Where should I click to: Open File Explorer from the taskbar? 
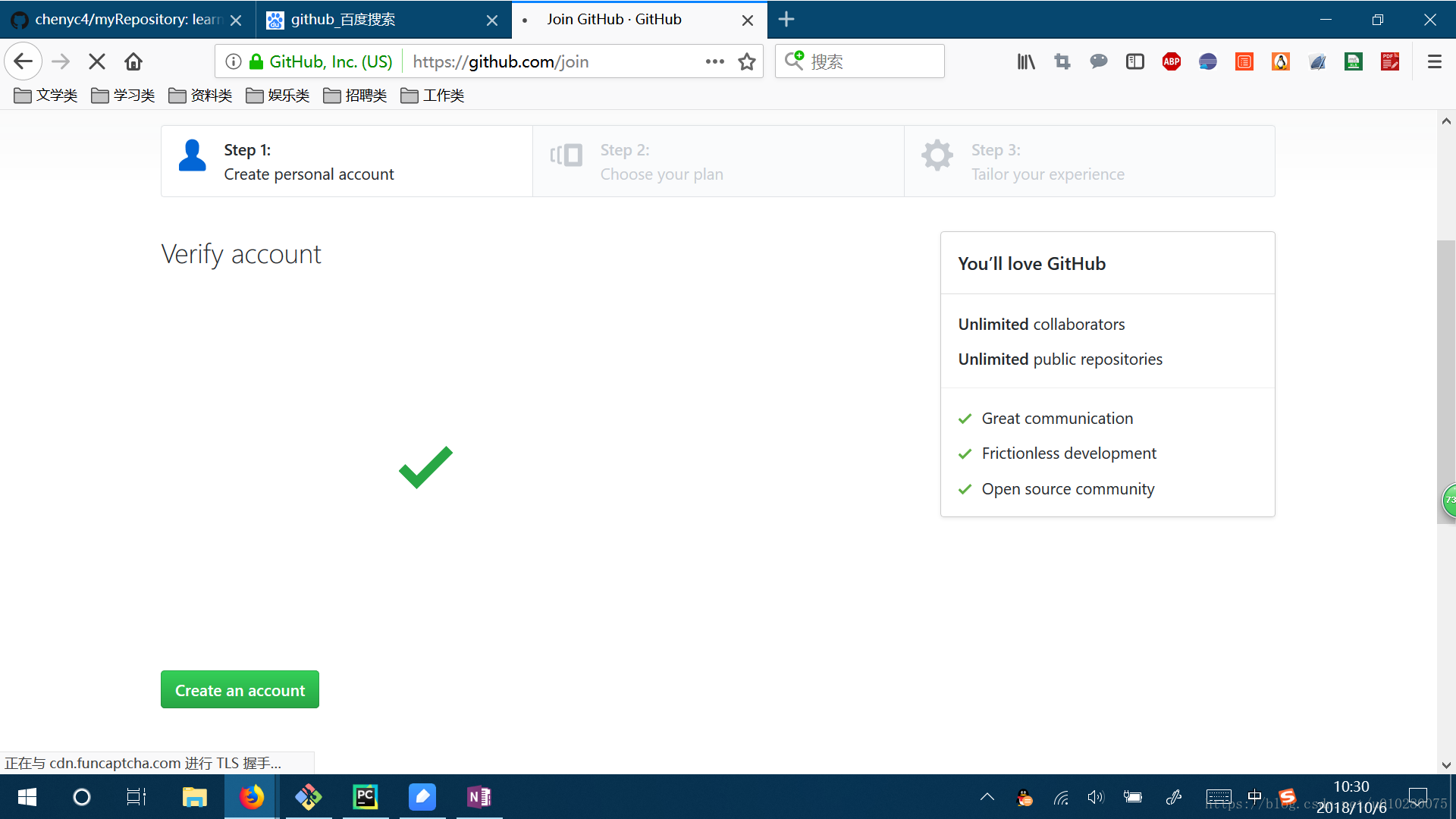[x=195, y=797]
